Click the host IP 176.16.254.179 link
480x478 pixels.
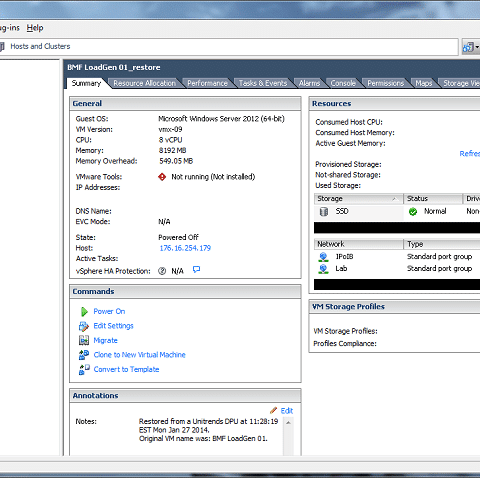coord(185,248)
